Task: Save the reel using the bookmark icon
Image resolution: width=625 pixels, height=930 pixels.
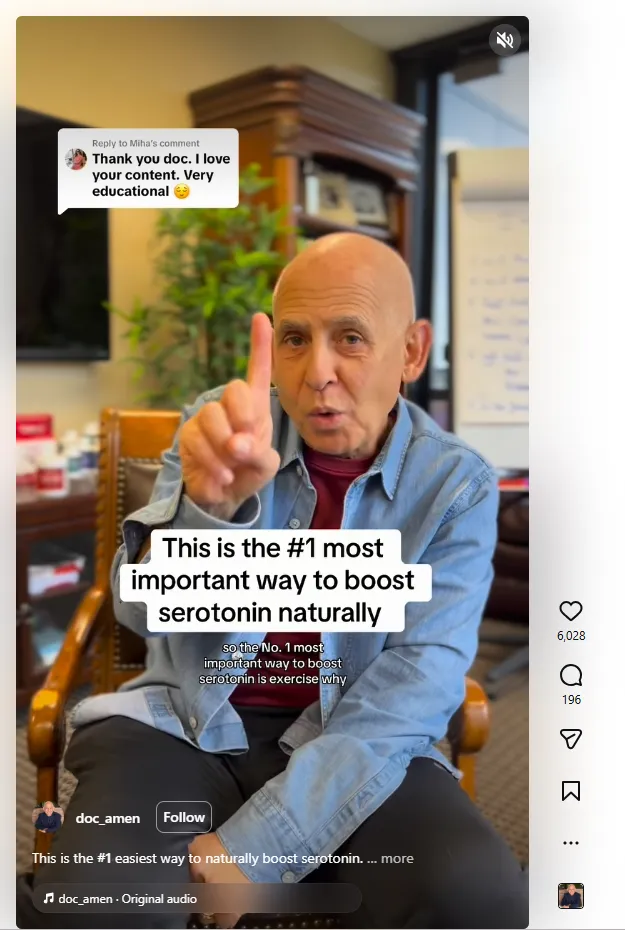Action: (571, 791)
